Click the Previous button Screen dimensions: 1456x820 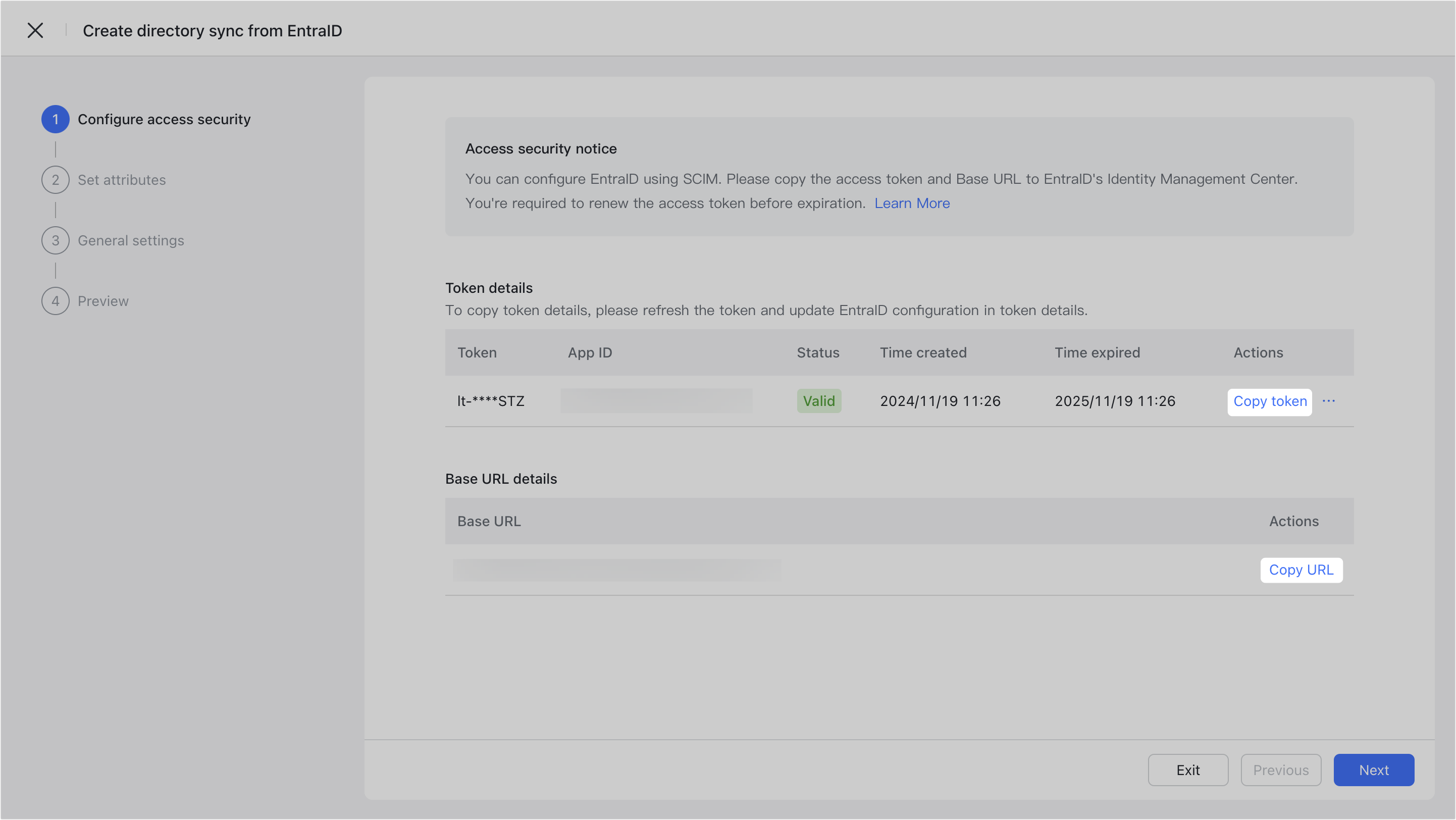(1281, 770)
